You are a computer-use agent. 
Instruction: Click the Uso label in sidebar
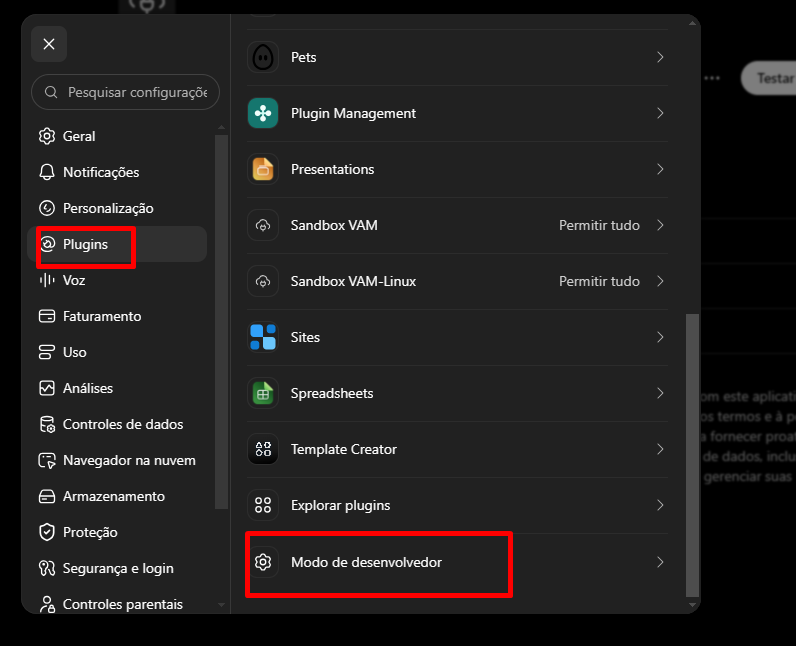(x=75, y=352)
